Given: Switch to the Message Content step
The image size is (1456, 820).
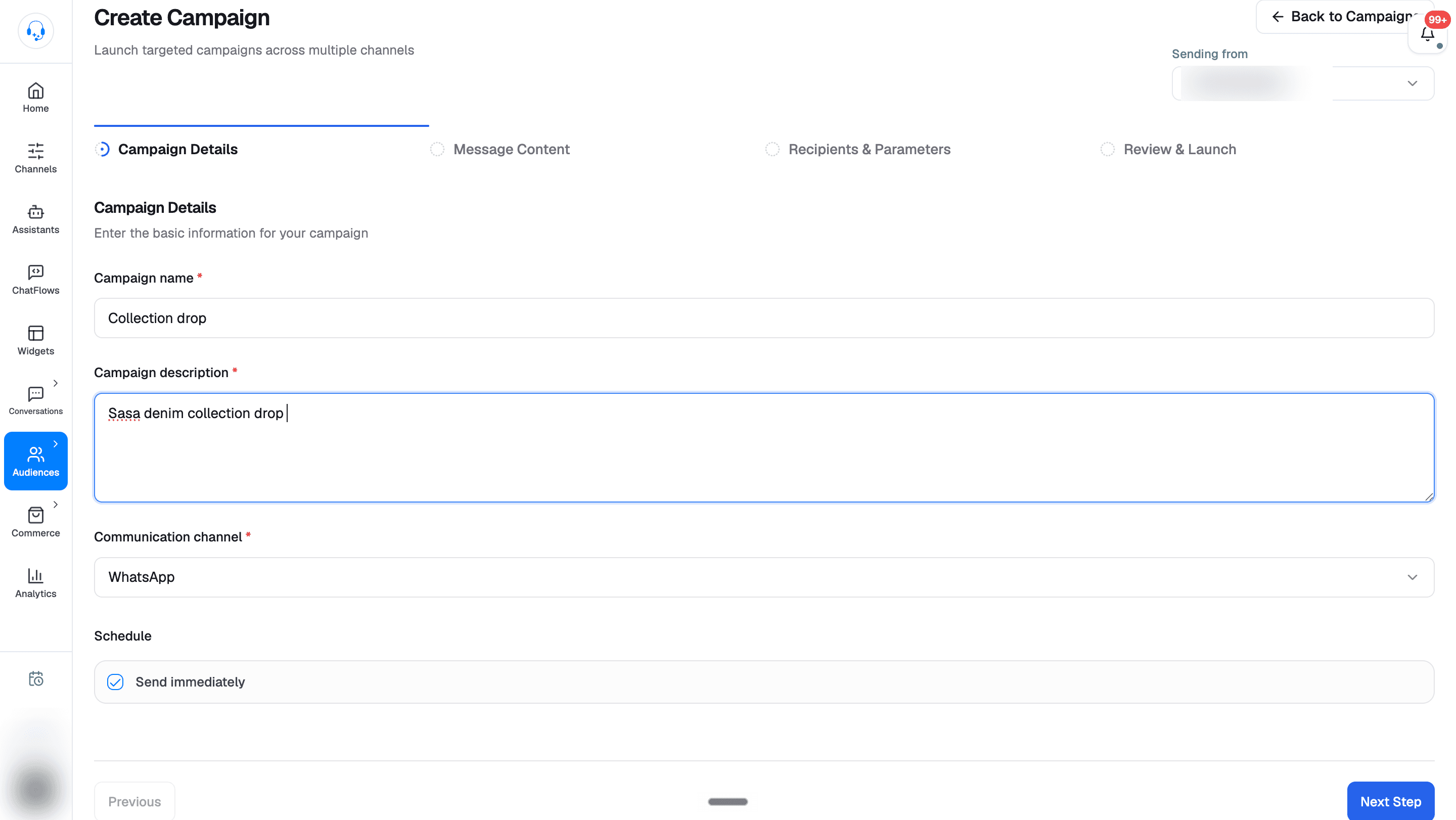Looking at the screenshot, I should pos(512,149).
